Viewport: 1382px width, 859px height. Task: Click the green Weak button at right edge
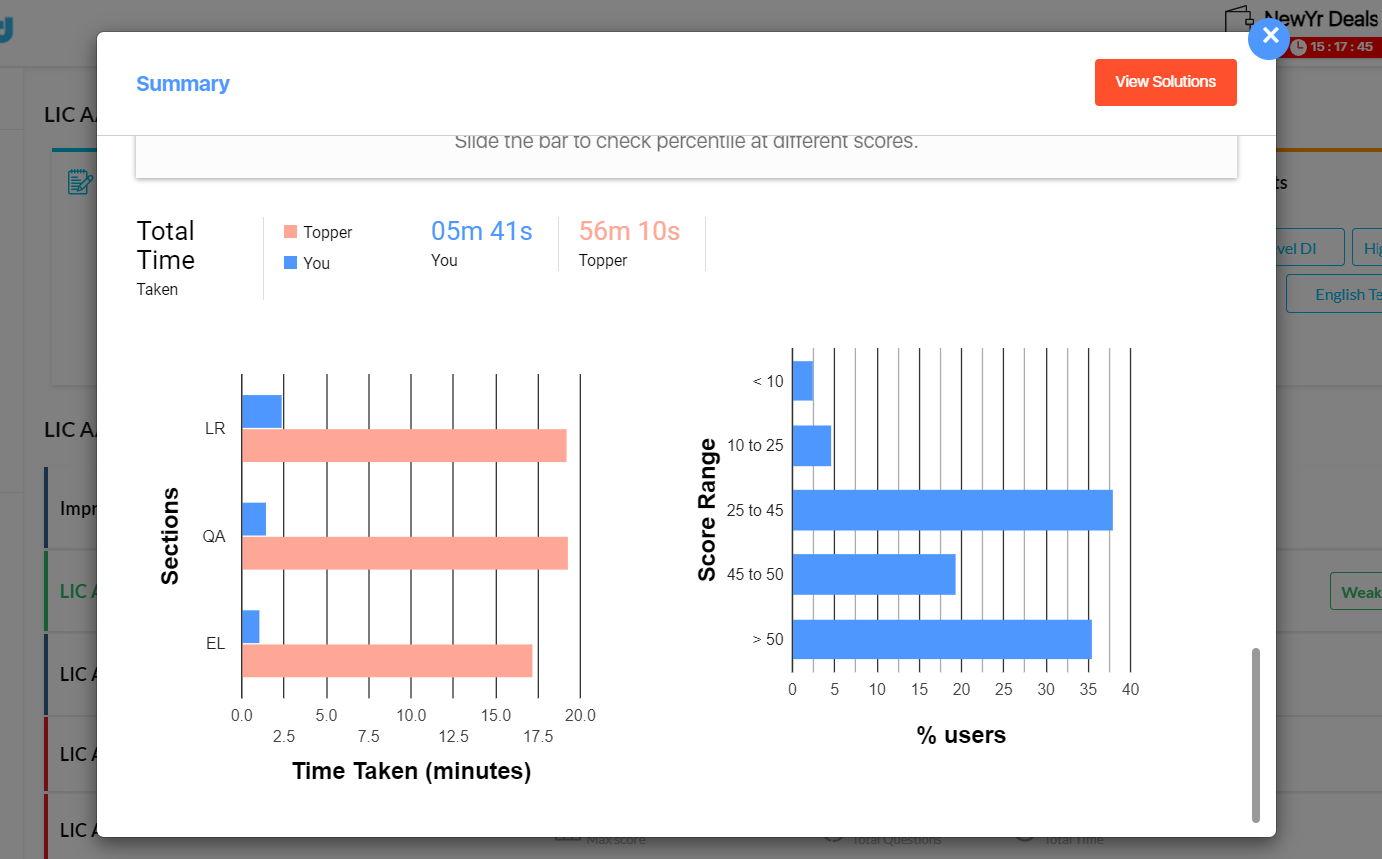[x=1358, y=591]
